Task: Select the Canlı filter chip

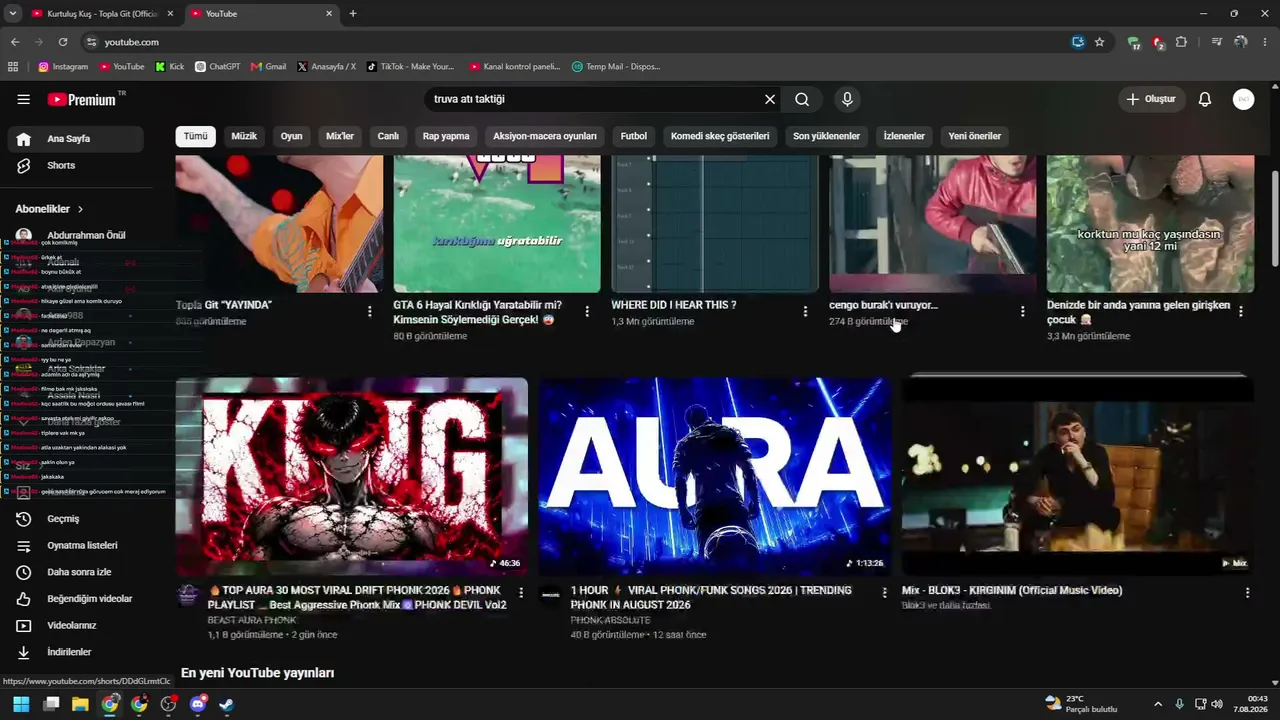Action: (388, 136)
